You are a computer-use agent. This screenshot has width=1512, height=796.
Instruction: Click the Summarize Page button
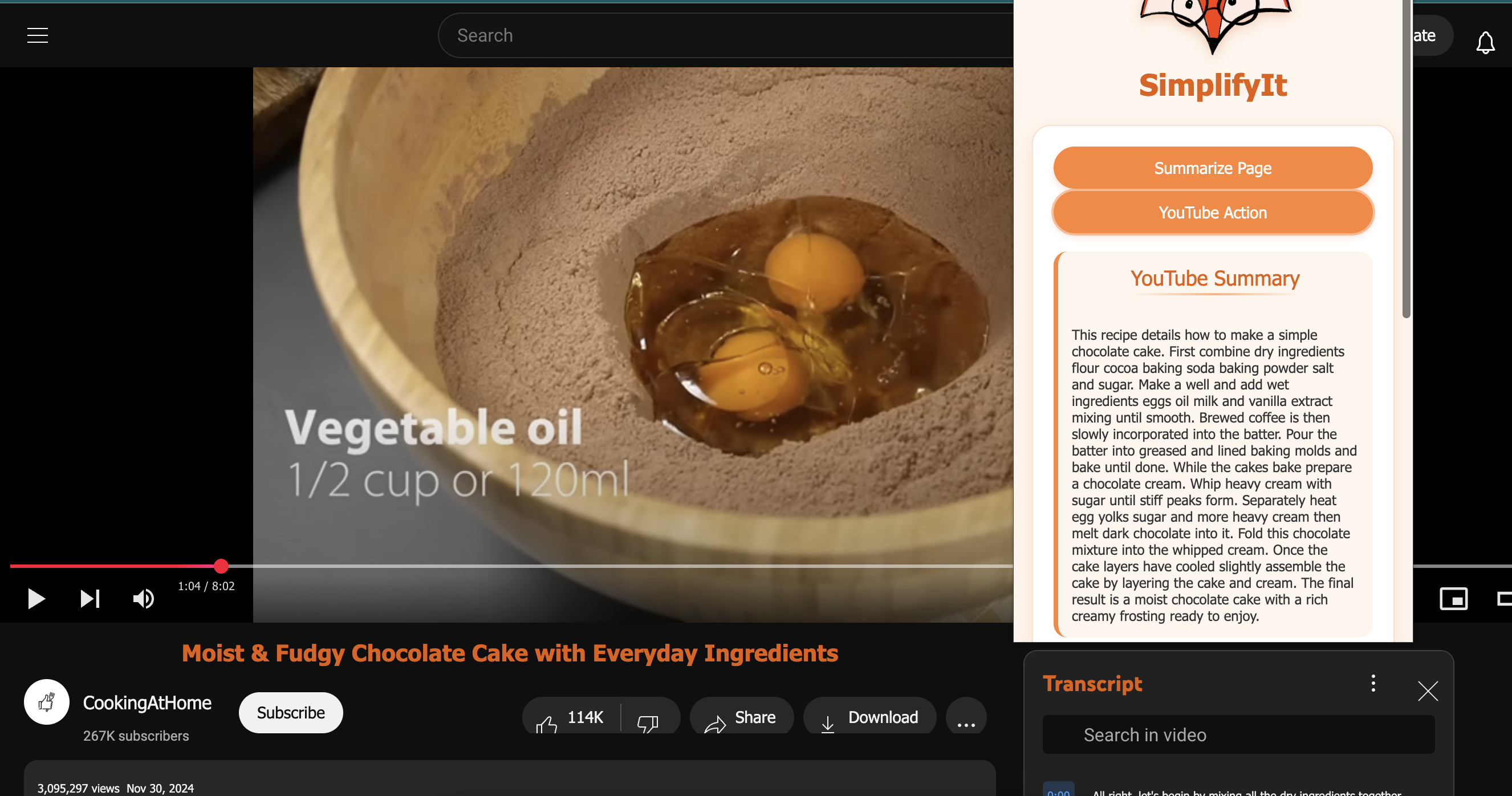(1213, 168)
